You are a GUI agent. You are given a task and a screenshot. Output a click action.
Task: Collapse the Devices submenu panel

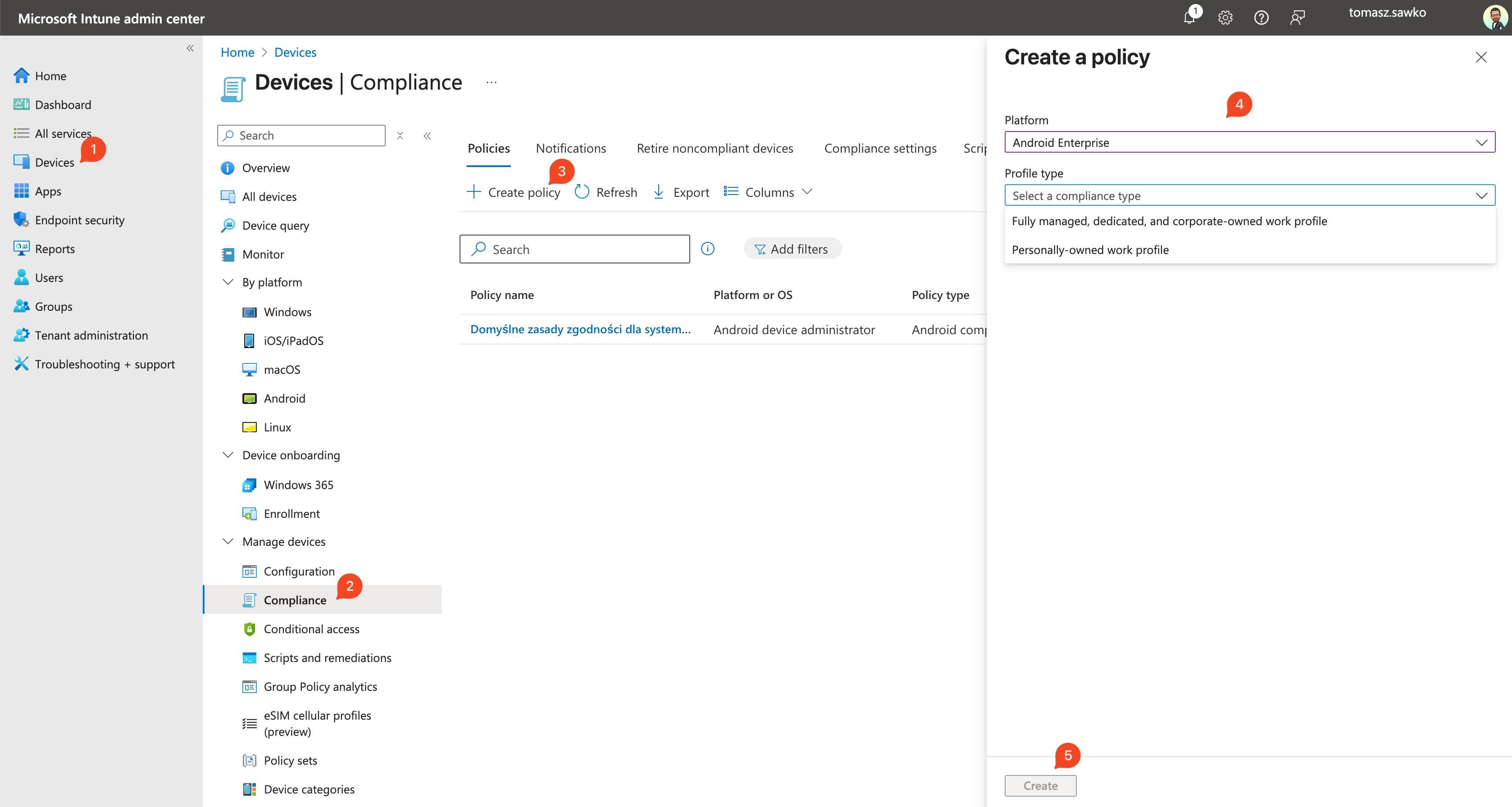pyautogui.click(x=427, y=136)
